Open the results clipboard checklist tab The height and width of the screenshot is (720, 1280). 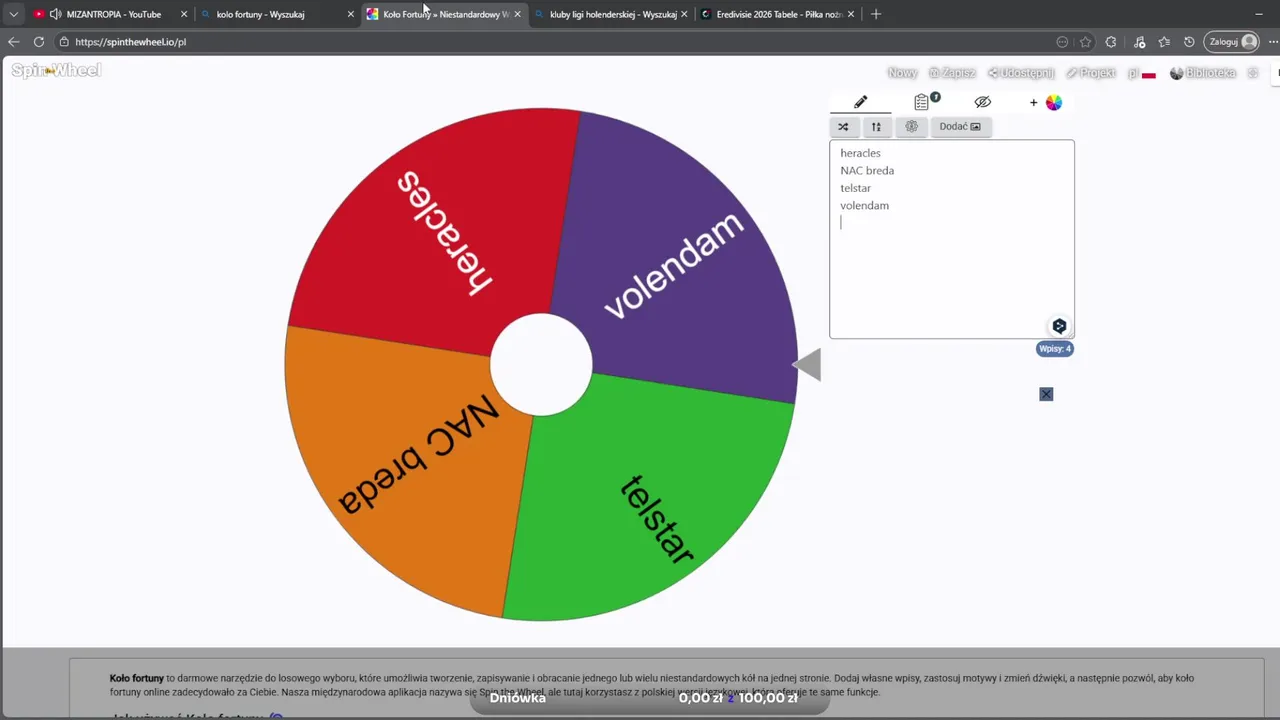click(922, 102)
